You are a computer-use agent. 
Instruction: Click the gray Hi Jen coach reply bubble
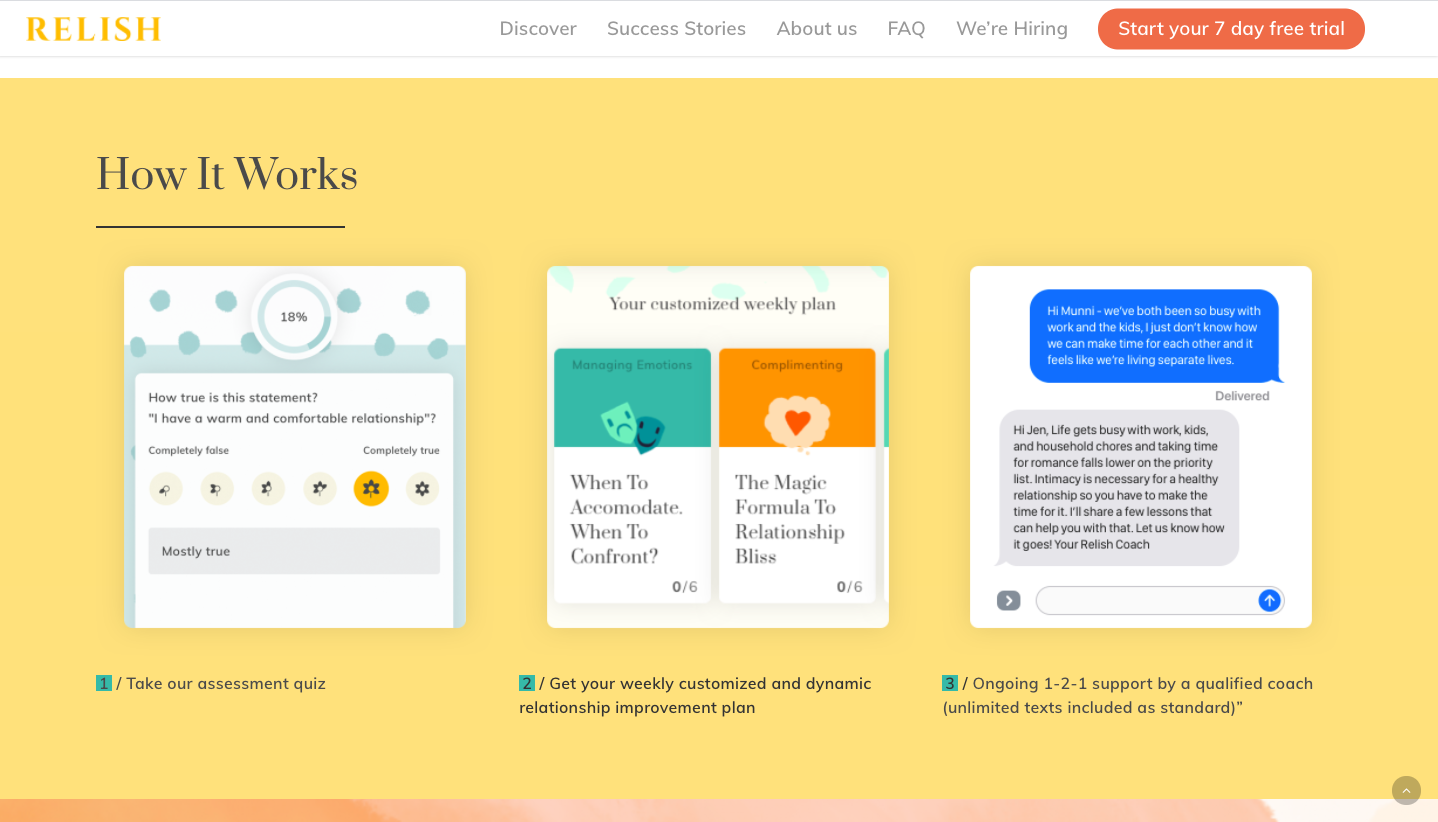(x=1118, y=488)
